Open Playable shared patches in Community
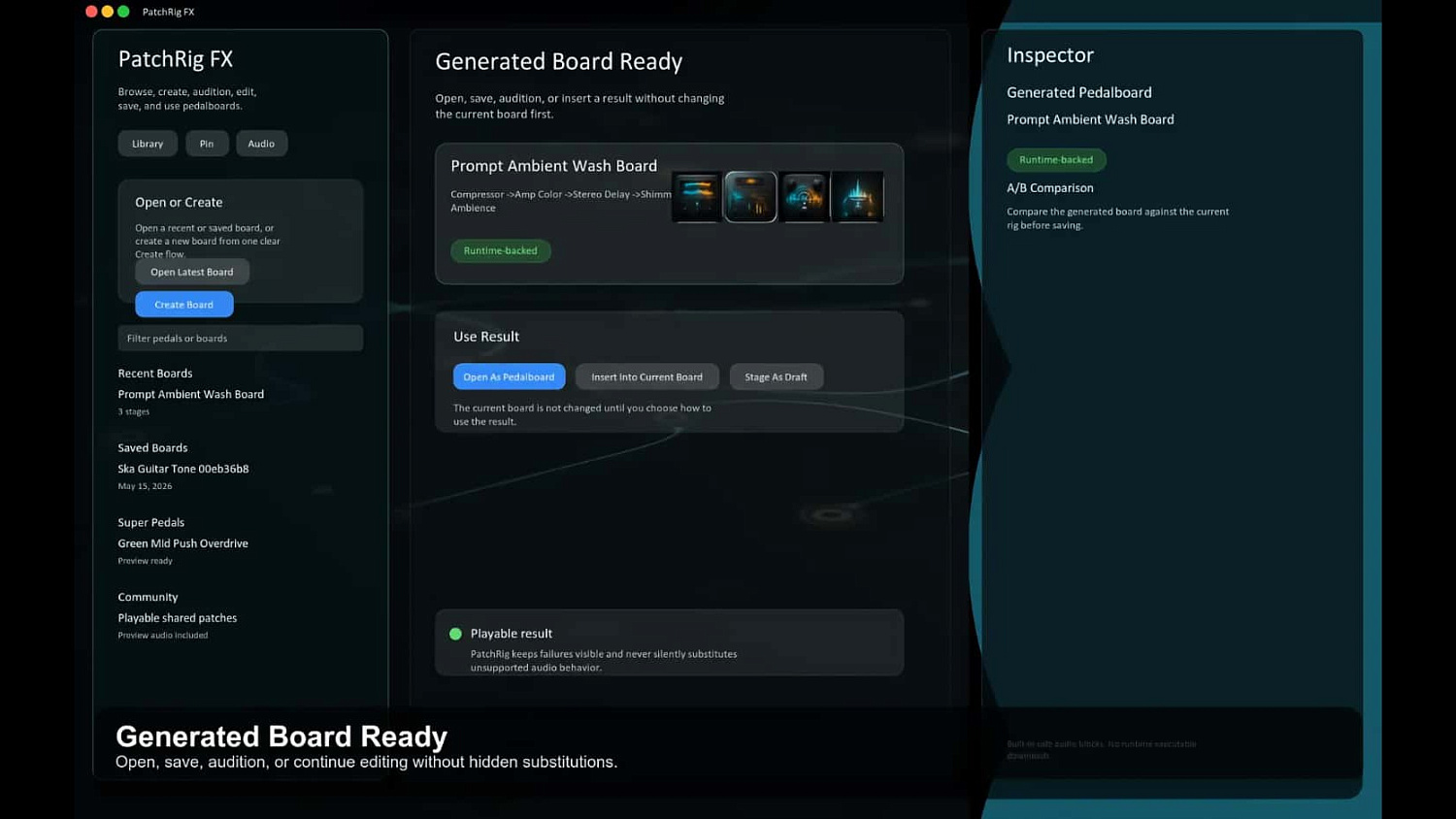The width and height of the screenshot is (1456, 819). tap(178, 618)
